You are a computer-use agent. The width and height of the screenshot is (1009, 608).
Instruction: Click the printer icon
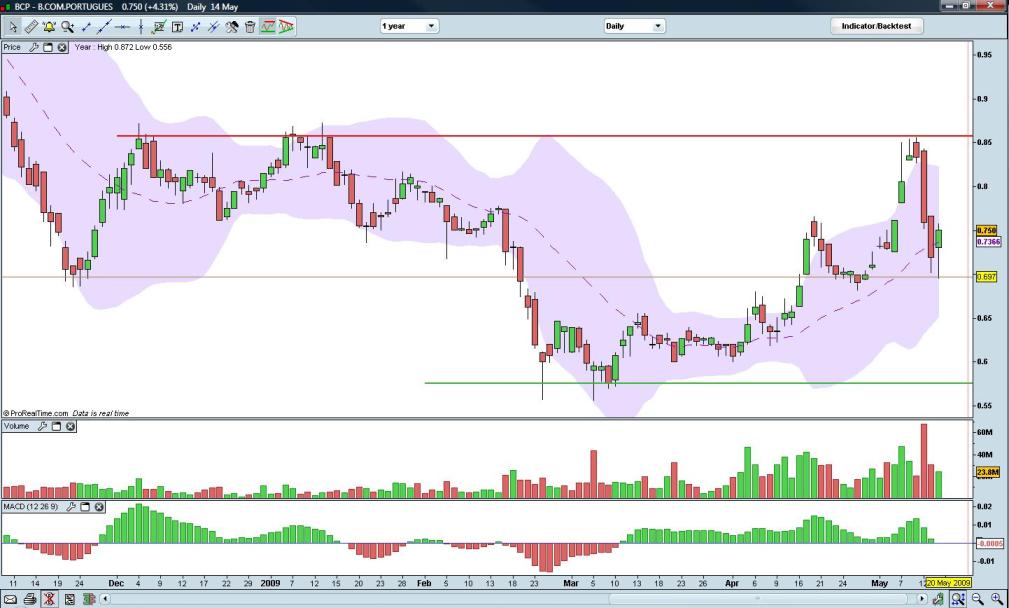(30, 600)
